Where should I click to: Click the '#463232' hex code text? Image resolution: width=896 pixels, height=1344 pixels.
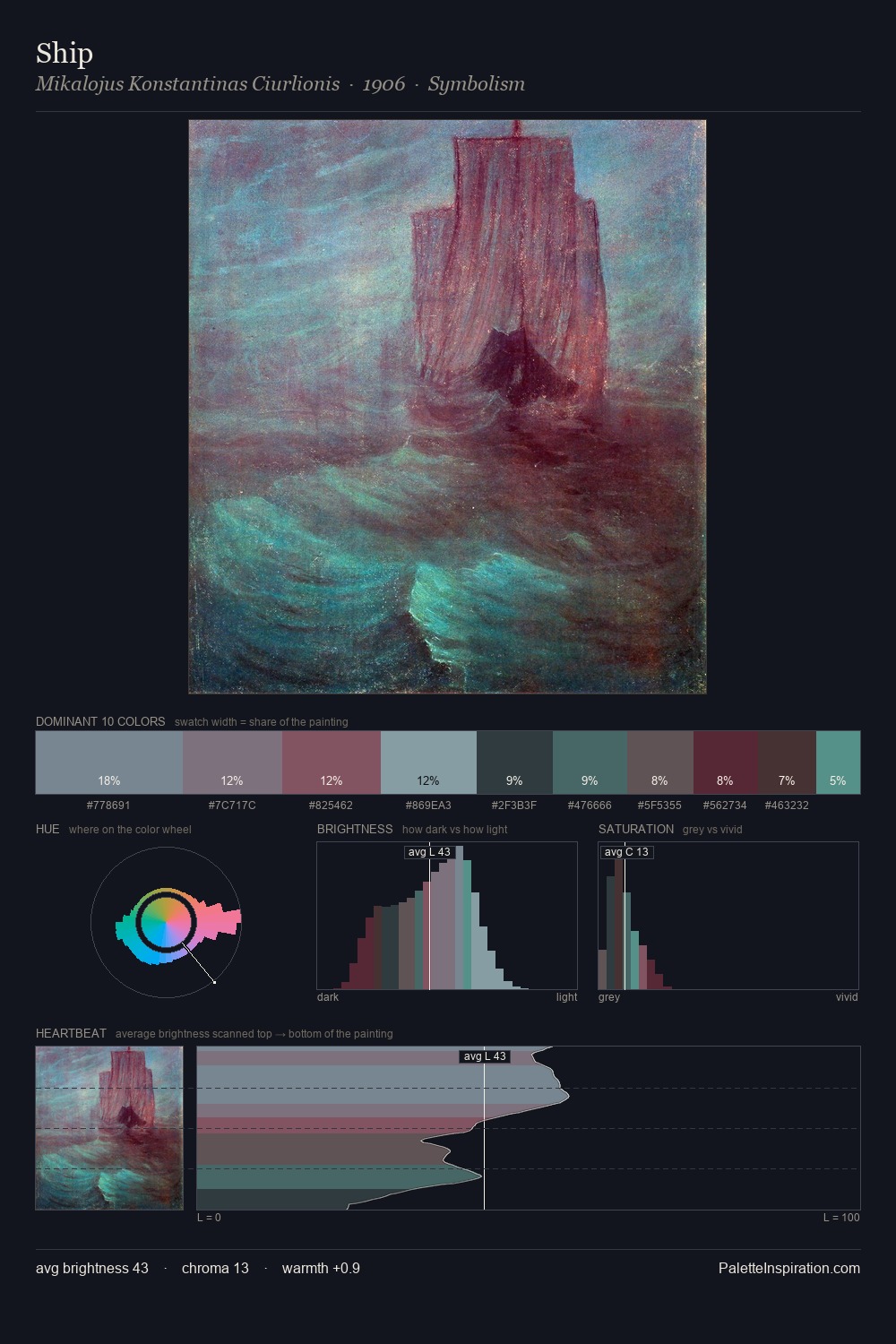pos(787,806)
